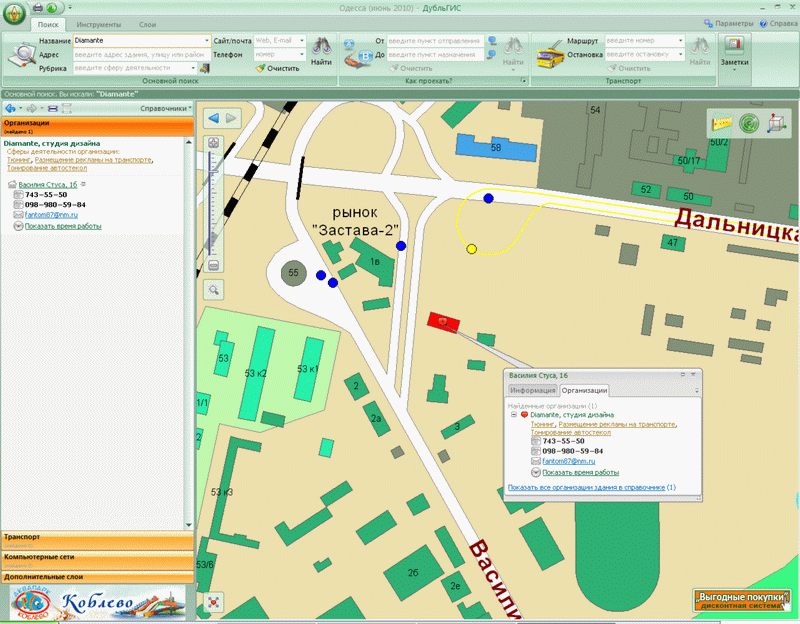This screenshot has height=624, width=800.
Task: Switch to Организации tab in building popup
Action: click(x=584, y=390)
